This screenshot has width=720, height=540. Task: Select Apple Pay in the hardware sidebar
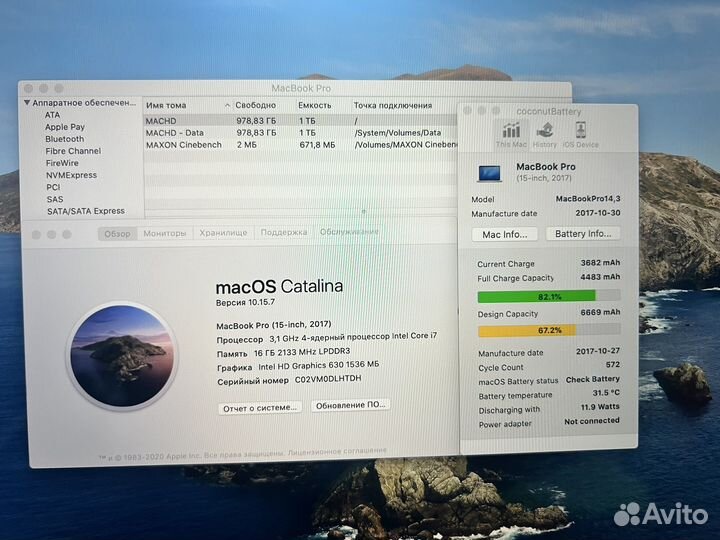coord(65,127)
